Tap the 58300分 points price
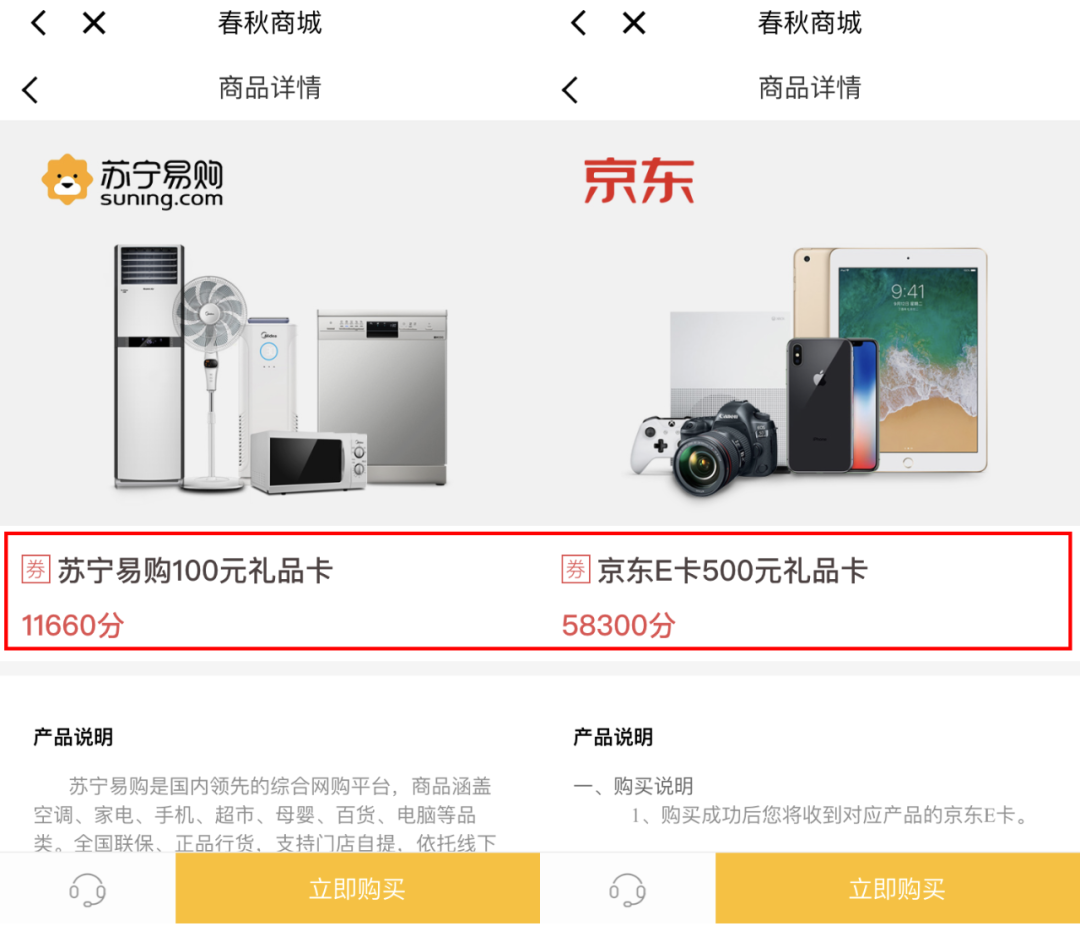This screenshot has height=926, width=1080. (619, 626)
